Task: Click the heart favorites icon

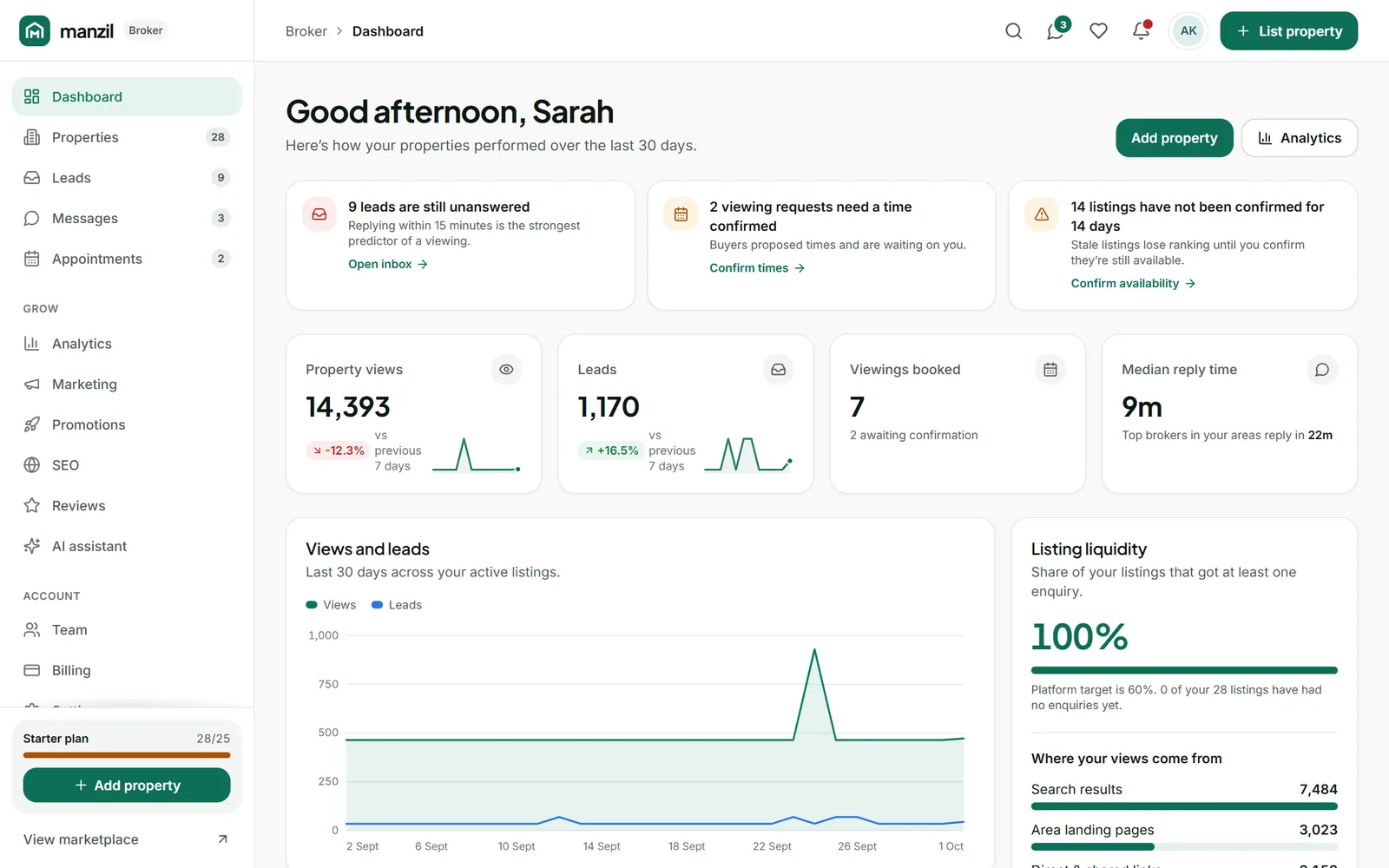Action: point(1098,31)
